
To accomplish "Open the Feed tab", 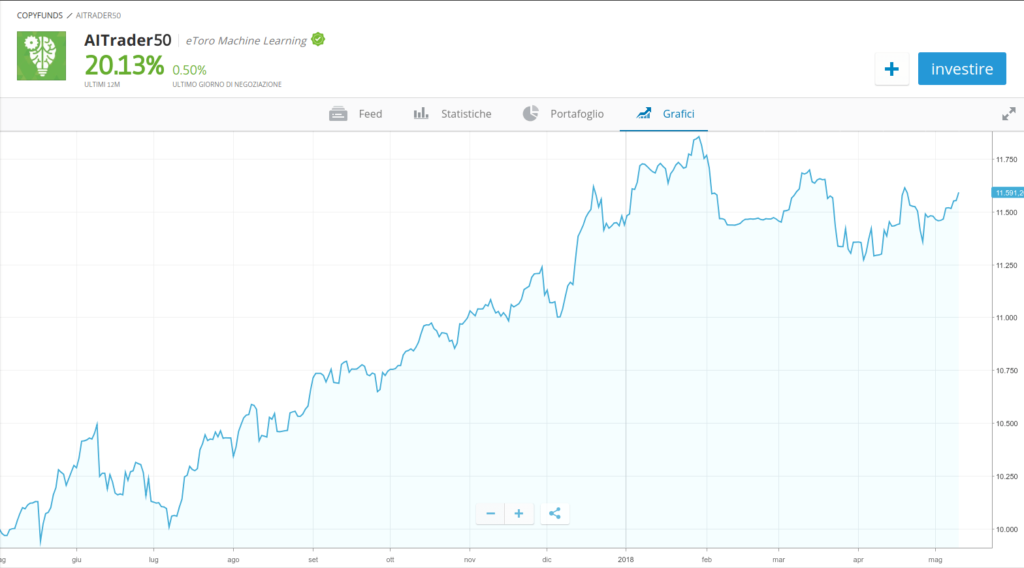I will (356, 114).
